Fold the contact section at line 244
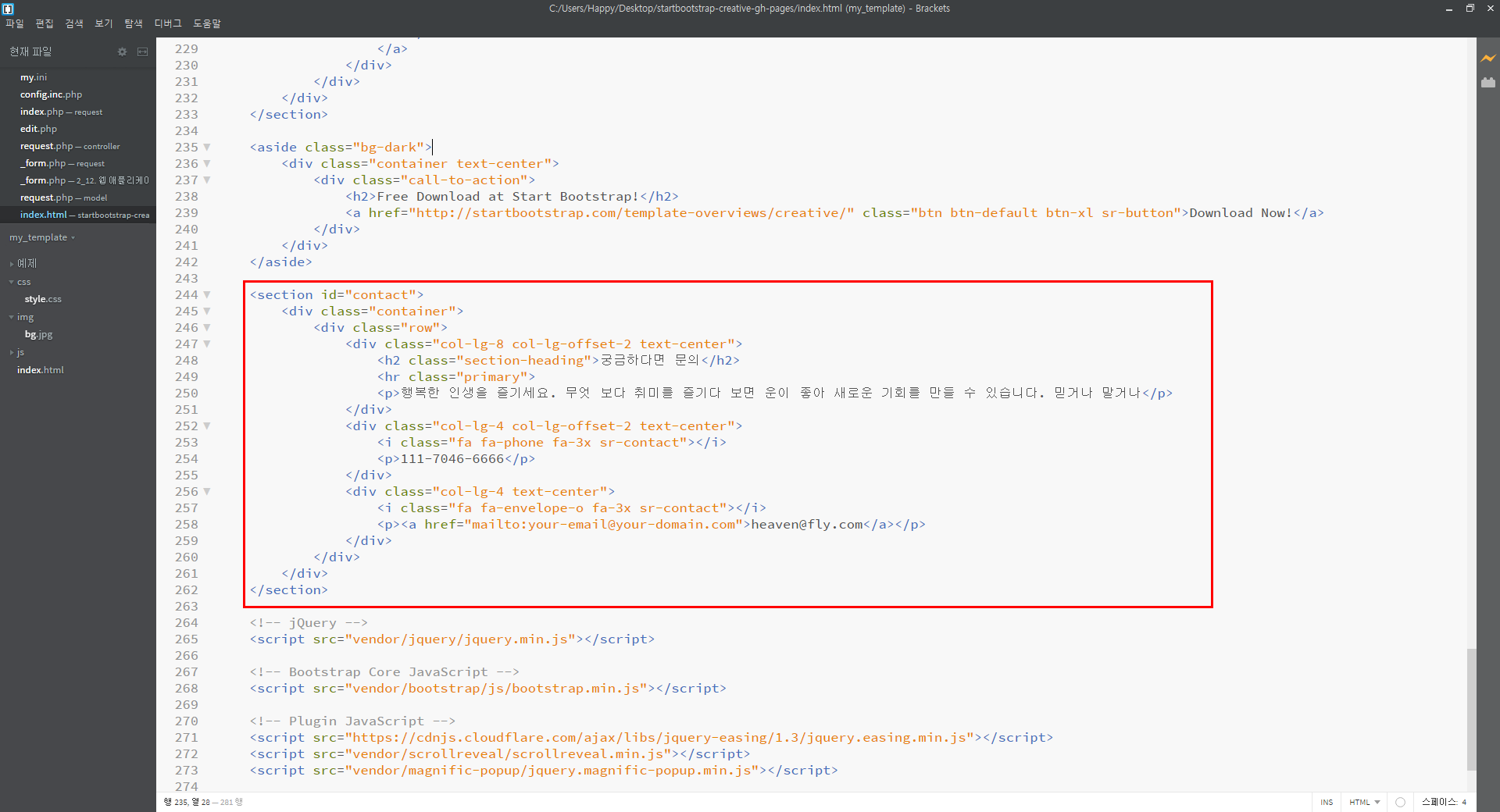The image size is (1500, 812). coord(207,294)
